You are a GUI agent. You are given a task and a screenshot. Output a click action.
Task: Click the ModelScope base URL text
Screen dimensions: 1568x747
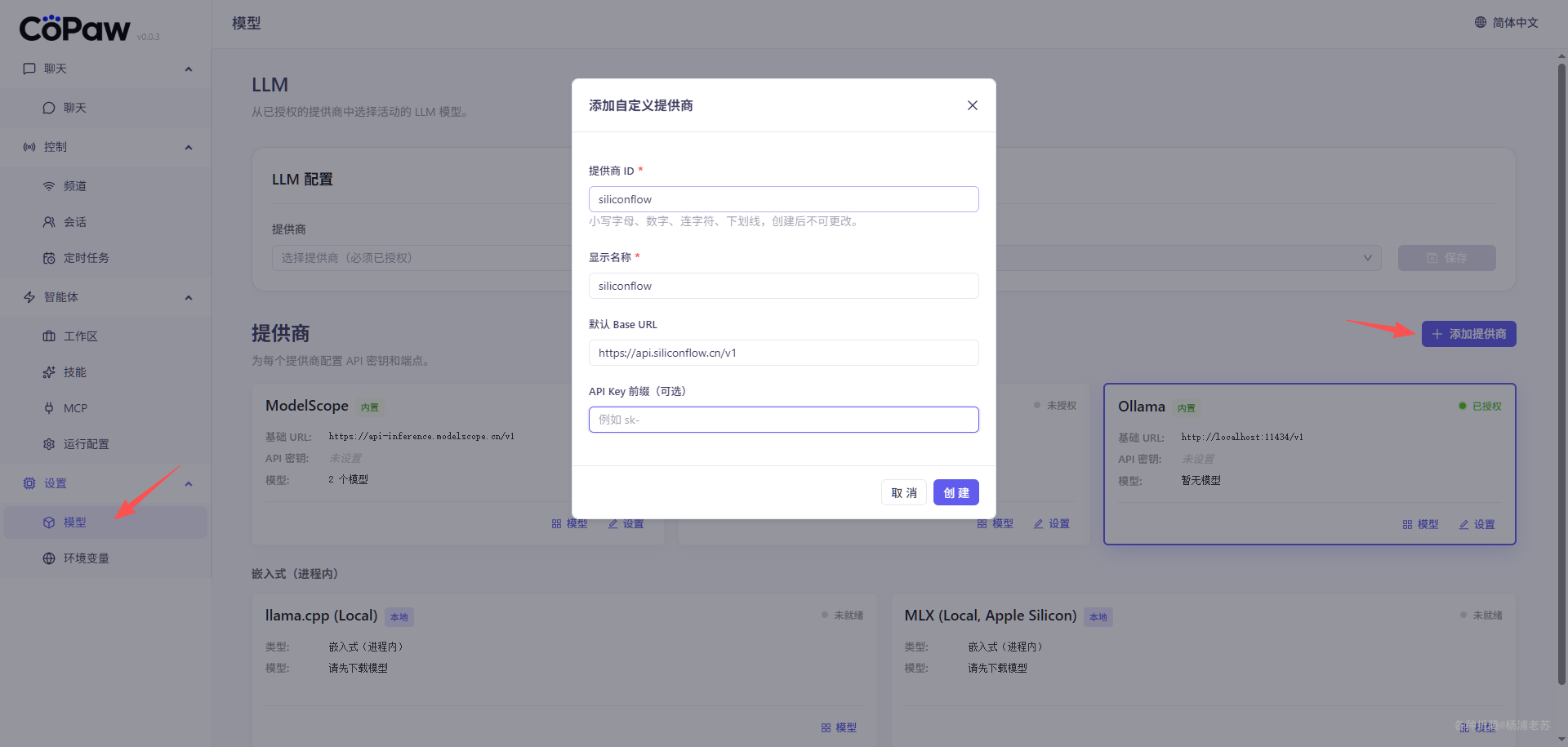click(x=421, y=436)
